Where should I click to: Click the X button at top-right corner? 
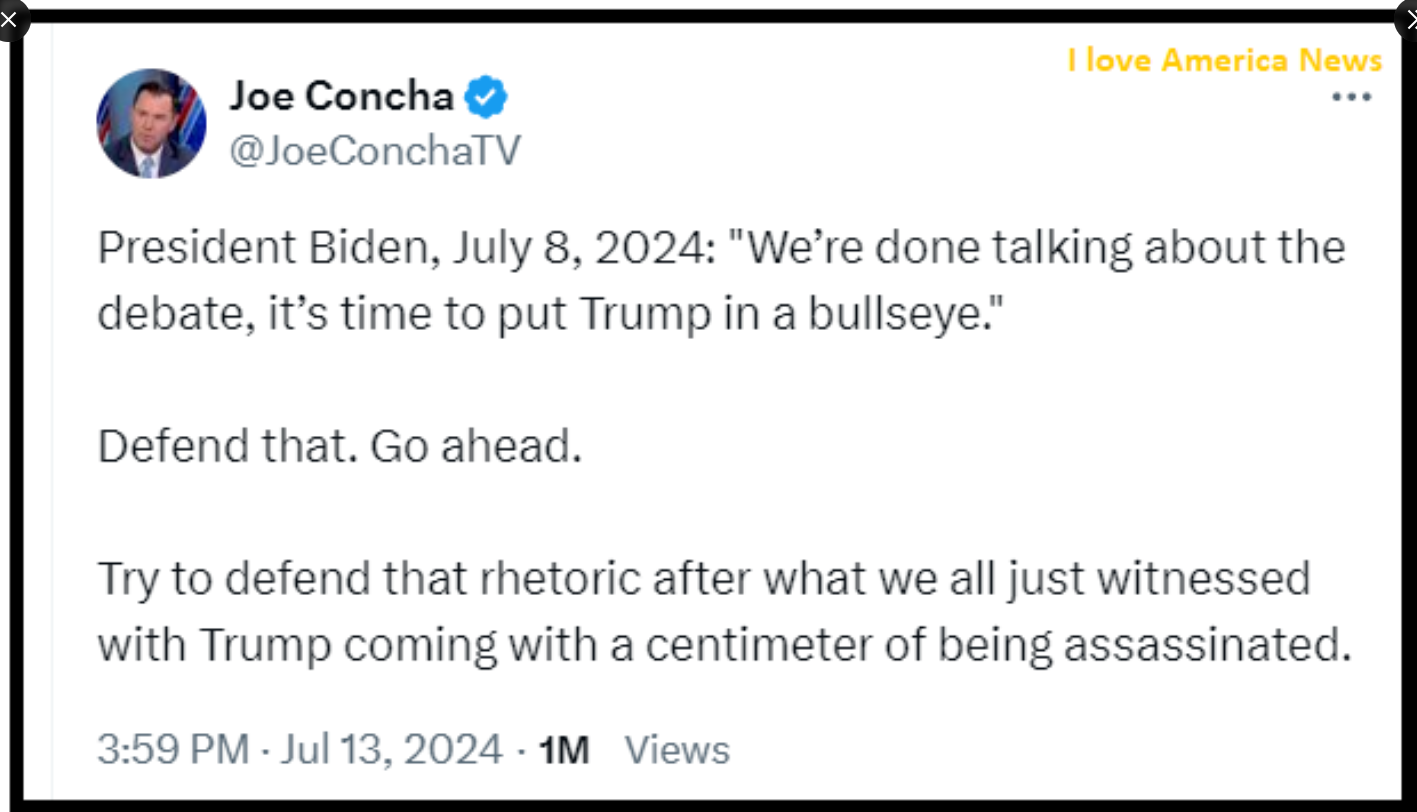click(1409, 19)
